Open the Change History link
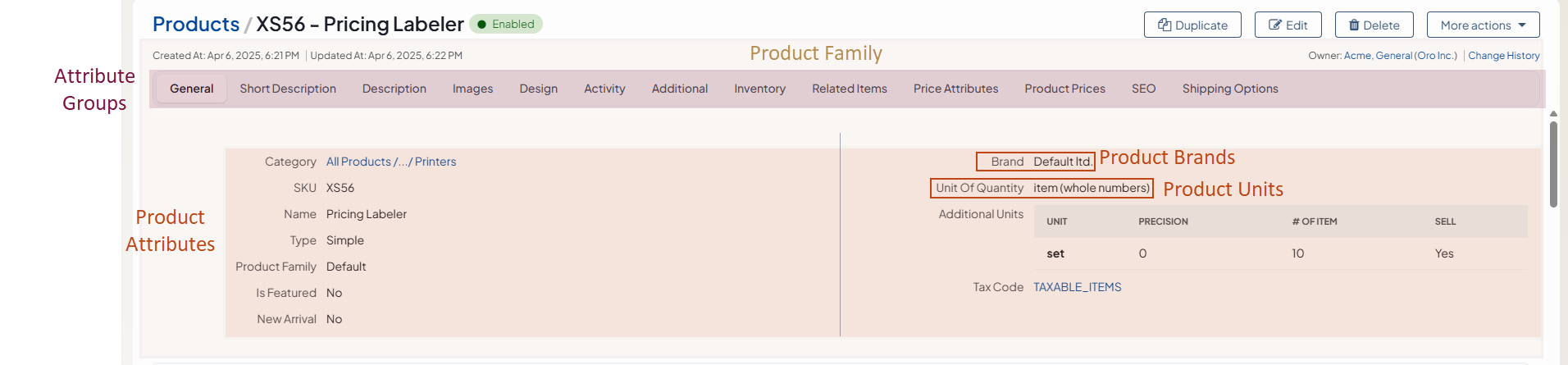Viewport: 1568px width, 365px height. [x=1503, y=56]
